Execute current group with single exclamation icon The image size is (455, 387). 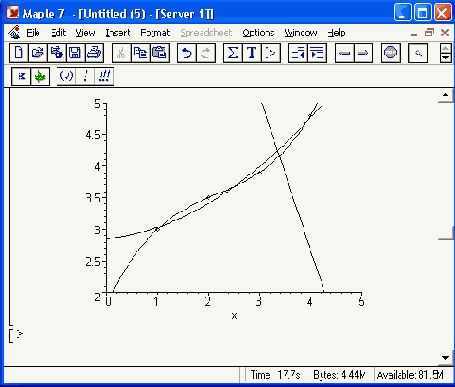coord(86,76)
